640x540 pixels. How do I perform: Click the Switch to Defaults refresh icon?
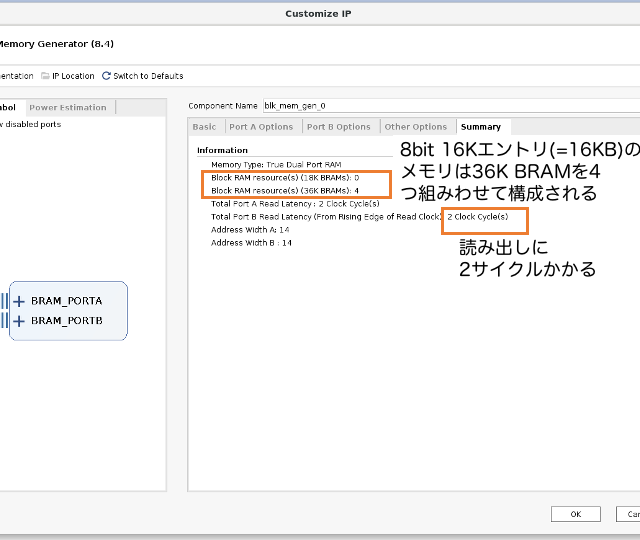tap(107, 76)
